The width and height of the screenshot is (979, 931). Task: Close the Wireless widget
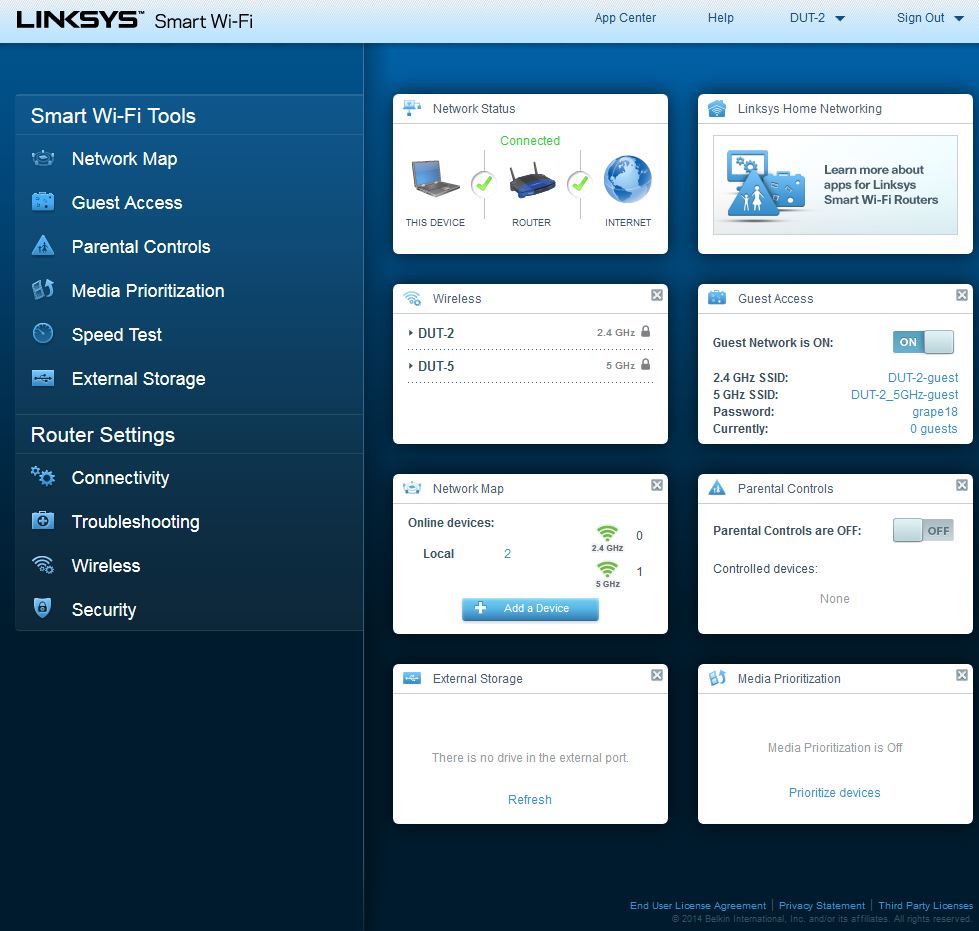(657, 295)
